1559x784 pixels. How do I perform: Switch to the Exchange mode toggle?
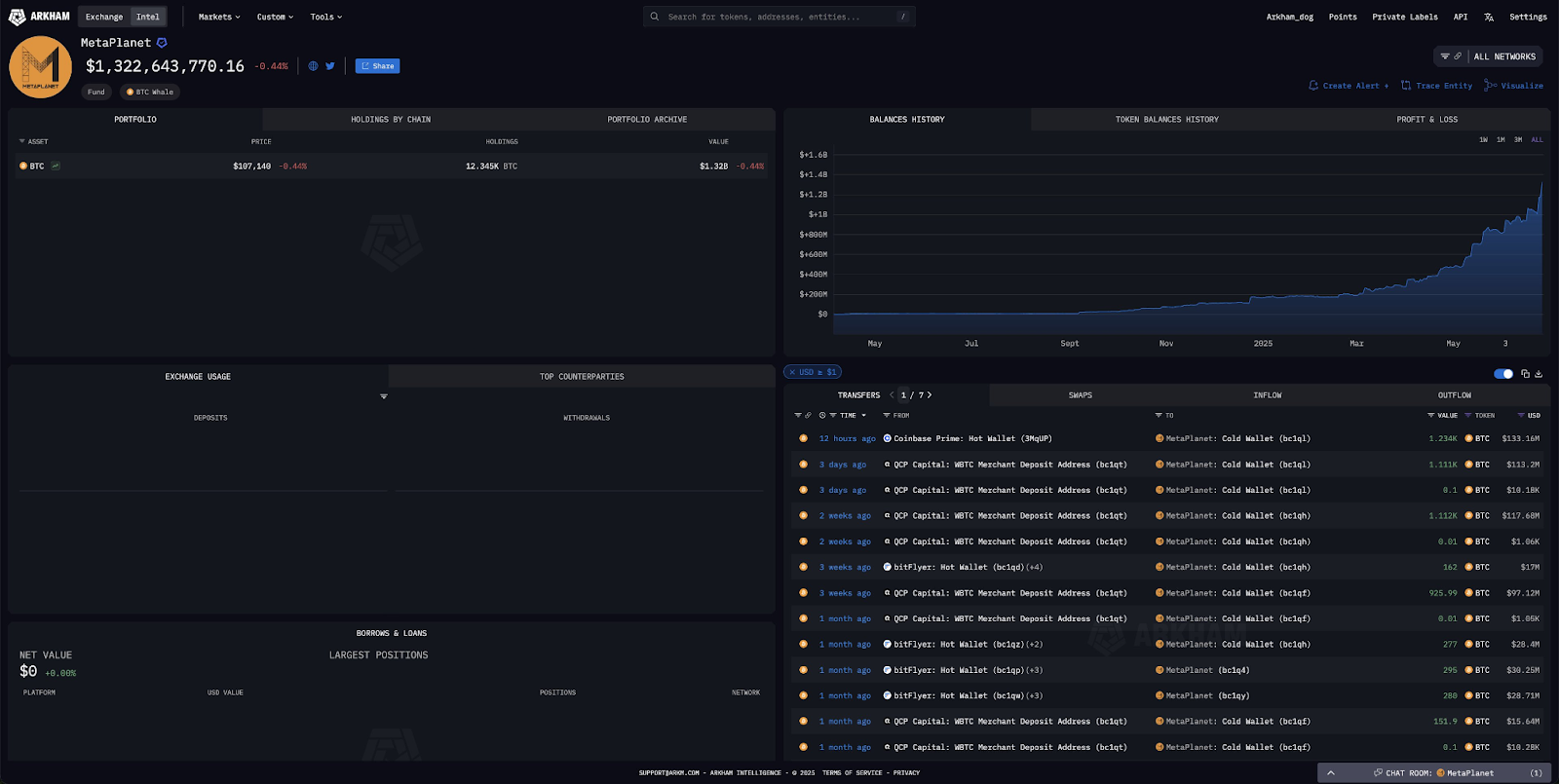tap(104, 17)
